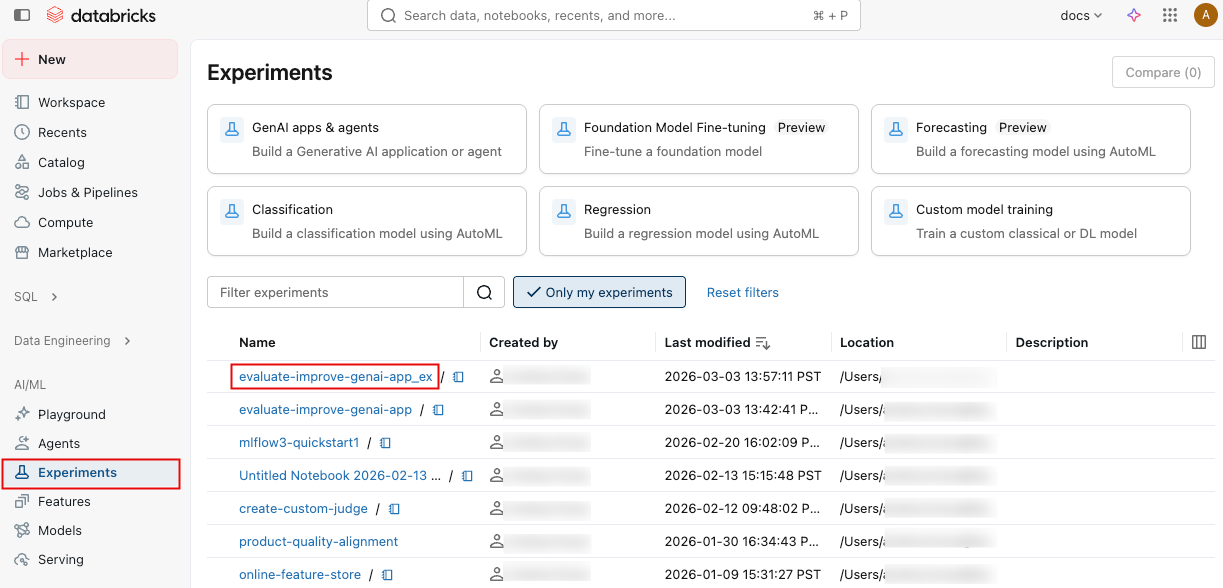This screenshot has width=1223, height=588.
Task: Click the Reset filters link
Action: point(742,293)
